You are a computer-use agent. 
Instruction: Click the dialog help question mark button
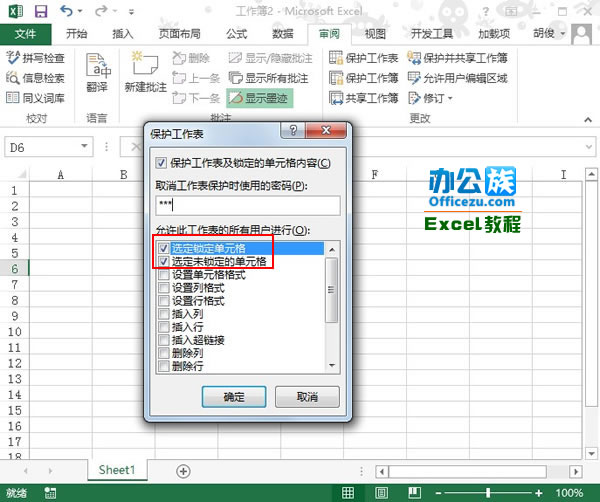tap(293, 130)
